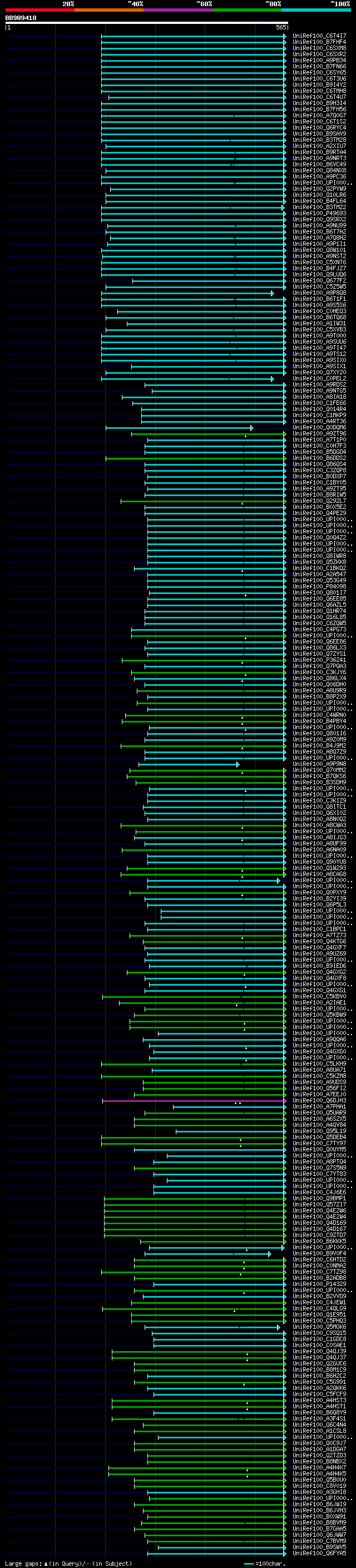Click the purple ~60% identity legend segment
Image resolution: width=356 pixels, height=1568 pixels.
(179, 10)
